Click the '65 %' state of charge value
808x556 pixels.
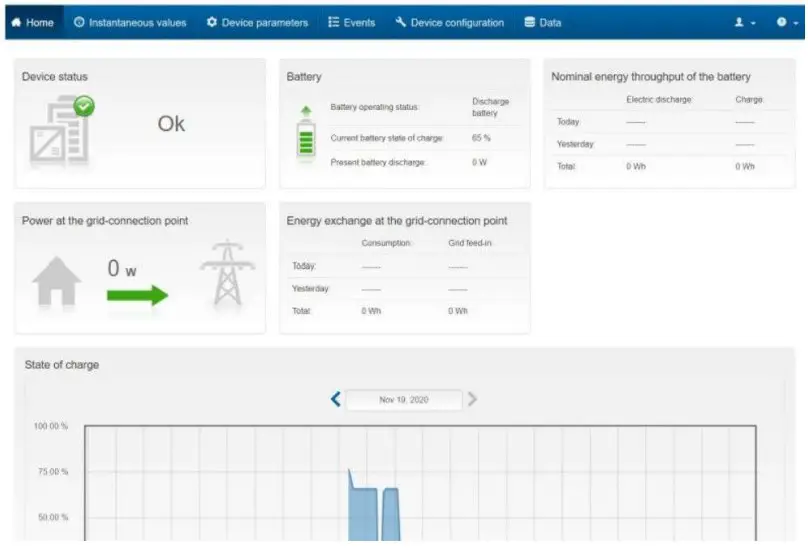481,138
